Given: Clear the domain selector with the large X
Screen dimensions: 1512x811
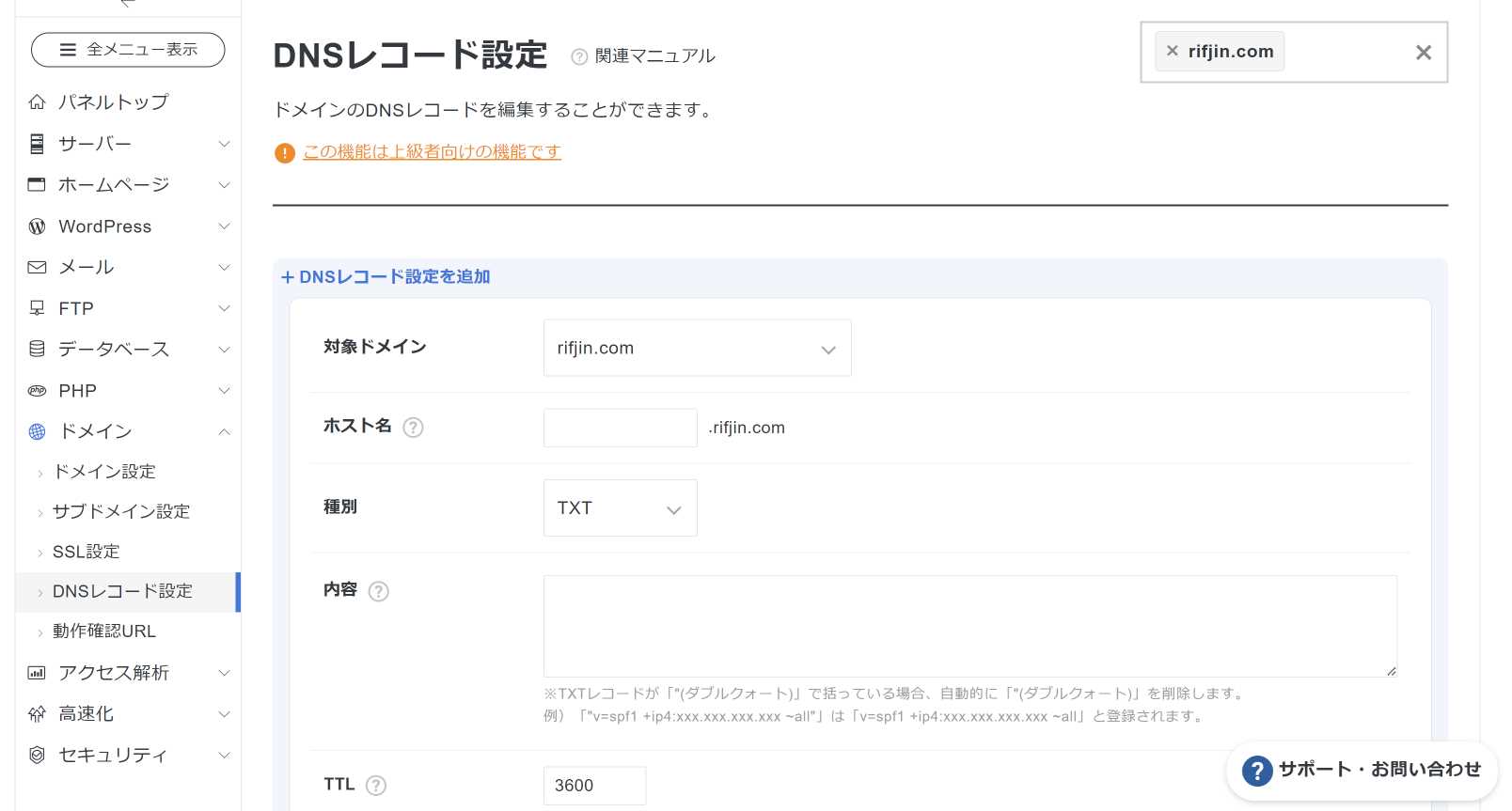Looking at the screenshot, I should (1423, 53).
